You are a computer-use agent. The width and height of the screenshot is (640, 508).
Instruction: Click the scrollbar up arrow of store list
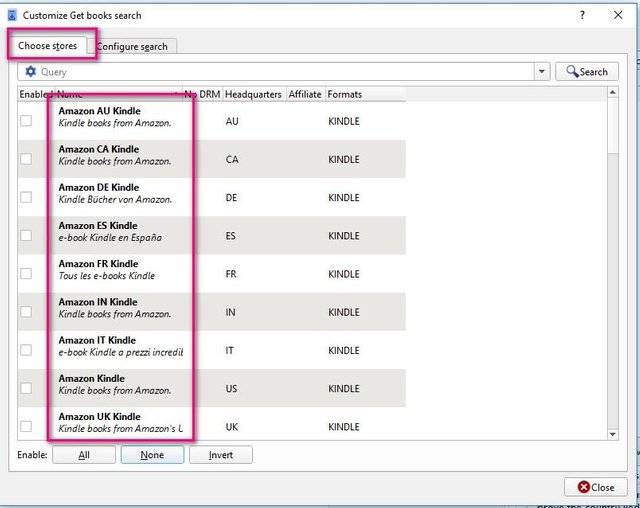(613, 93)
